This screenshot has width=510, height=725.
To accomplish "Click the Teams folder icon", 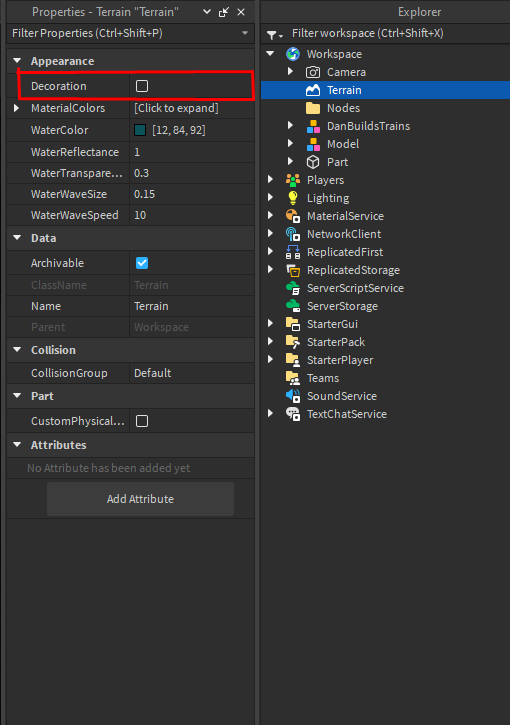I will click(x=293, y=378).
